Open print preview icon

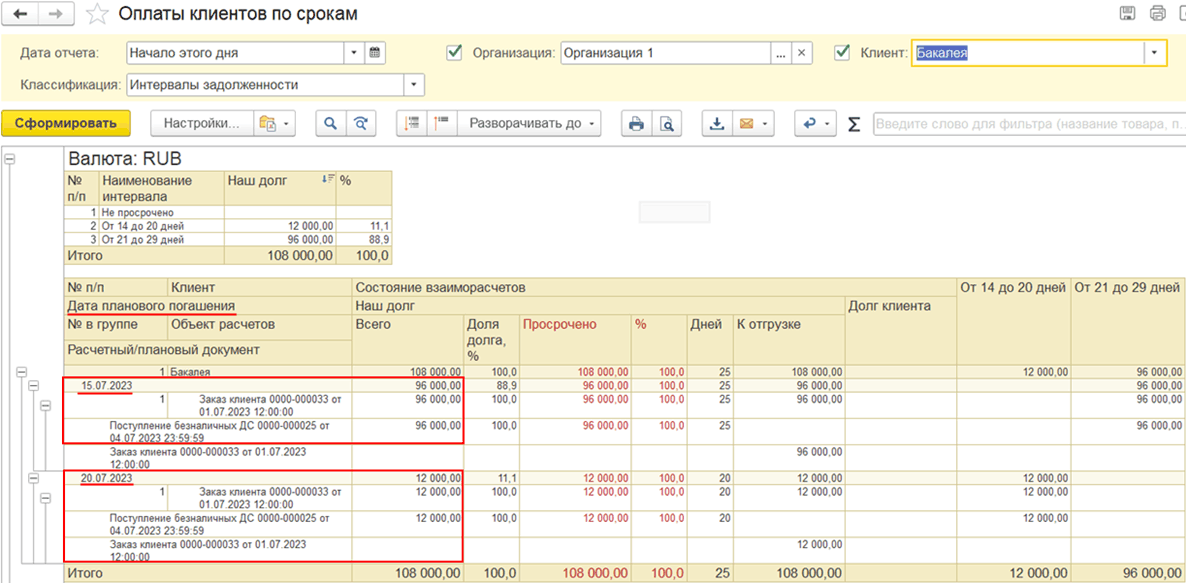pyautogui.click(x=665, y=124)
